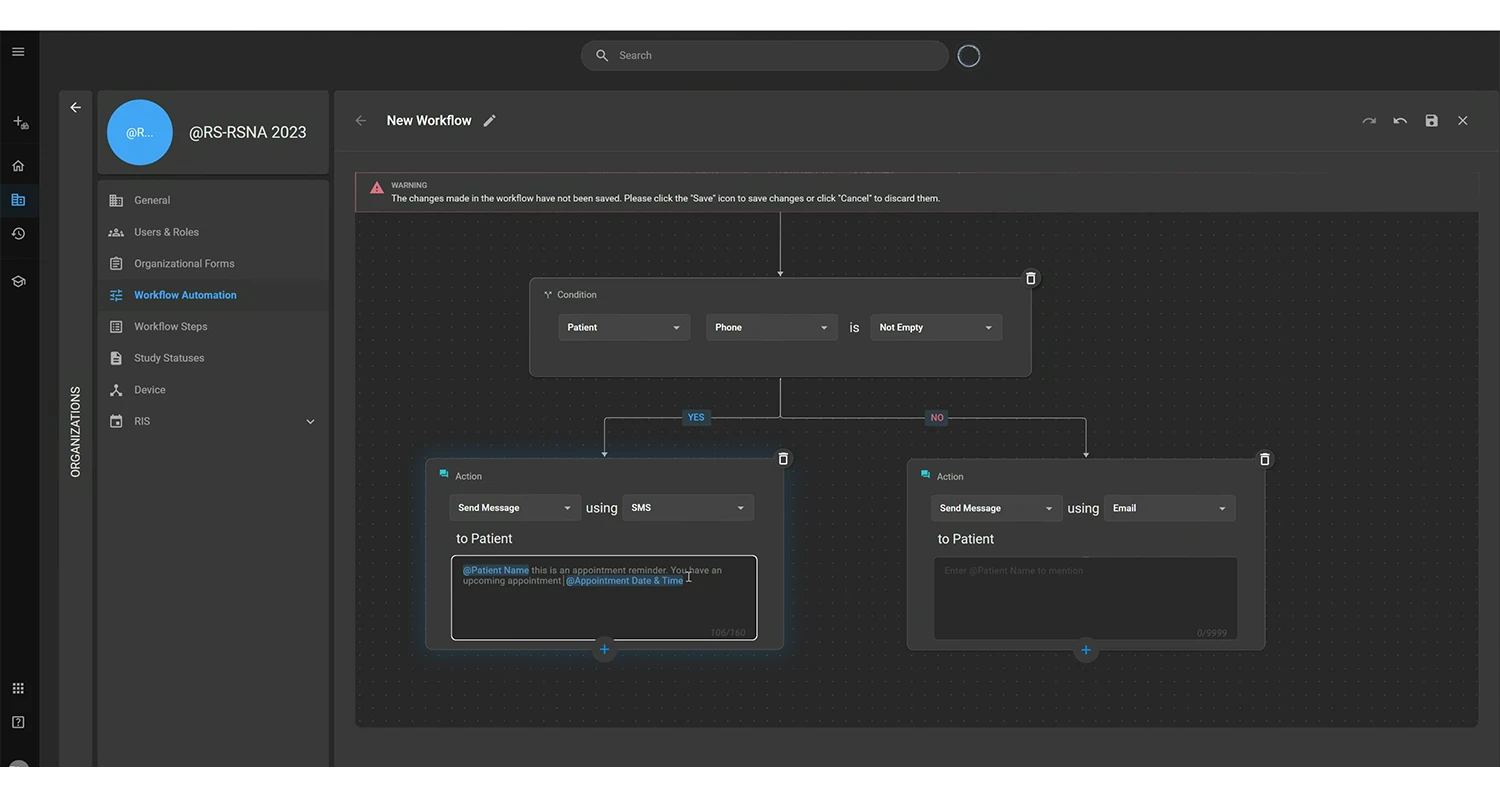The height and width of the screenshot is (797, 1500).
Task: Select Workflow Steps in sidebar
Action: click(171, 326)
